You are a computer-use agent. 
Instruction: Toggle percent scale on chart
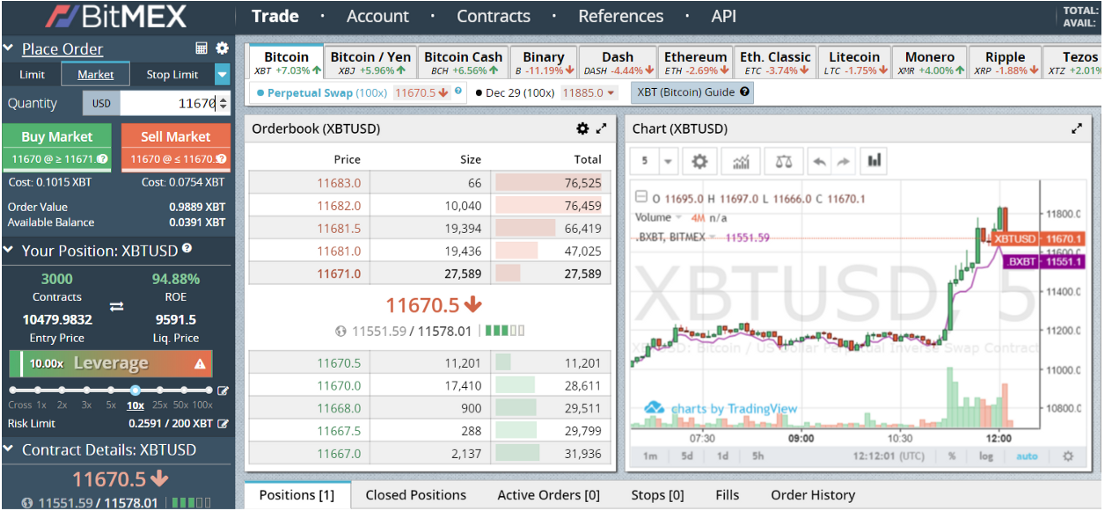pyautogui.click(x=951, y=456)
